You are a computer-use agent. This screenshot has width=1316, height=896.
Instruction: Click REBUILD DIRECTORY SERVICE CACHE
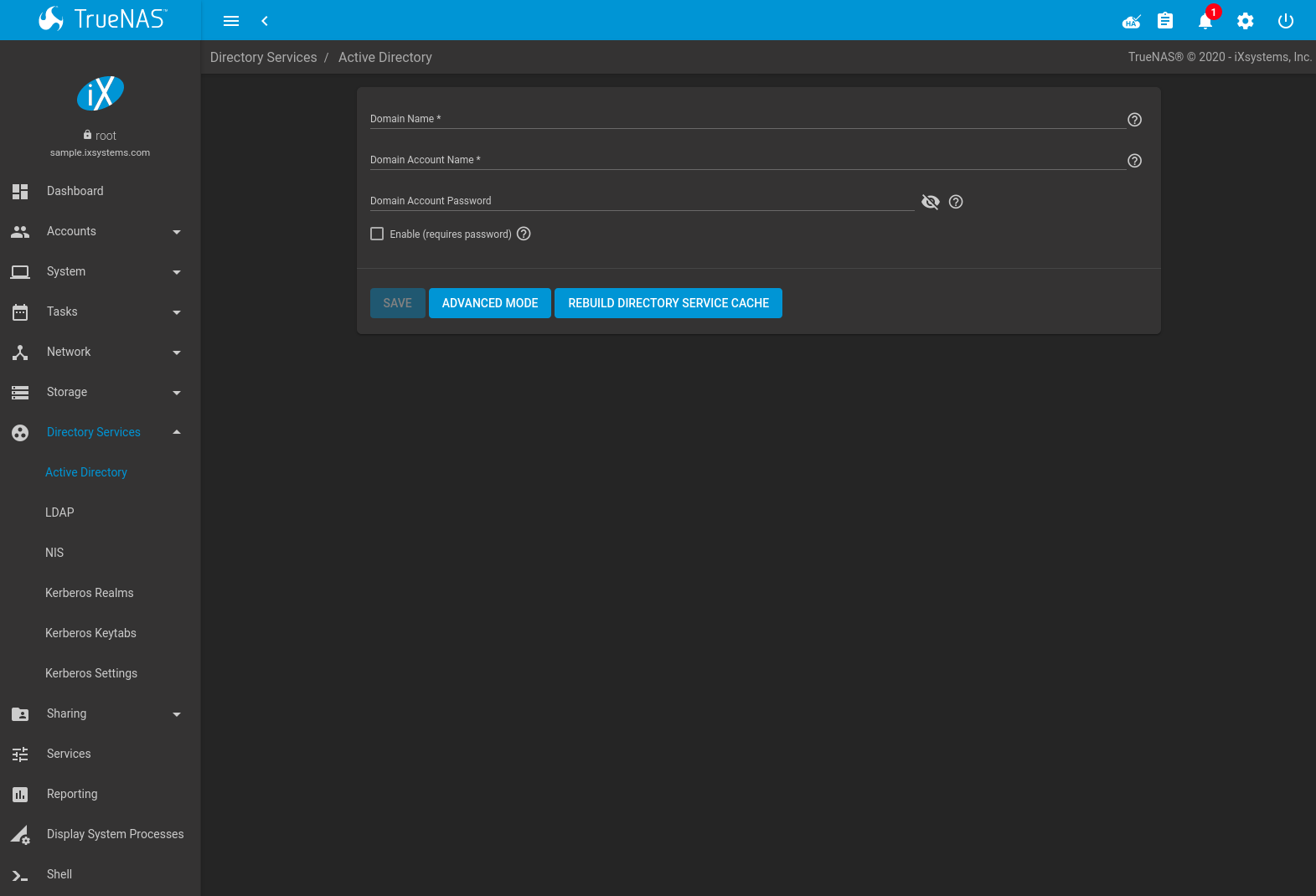point(668,303)
